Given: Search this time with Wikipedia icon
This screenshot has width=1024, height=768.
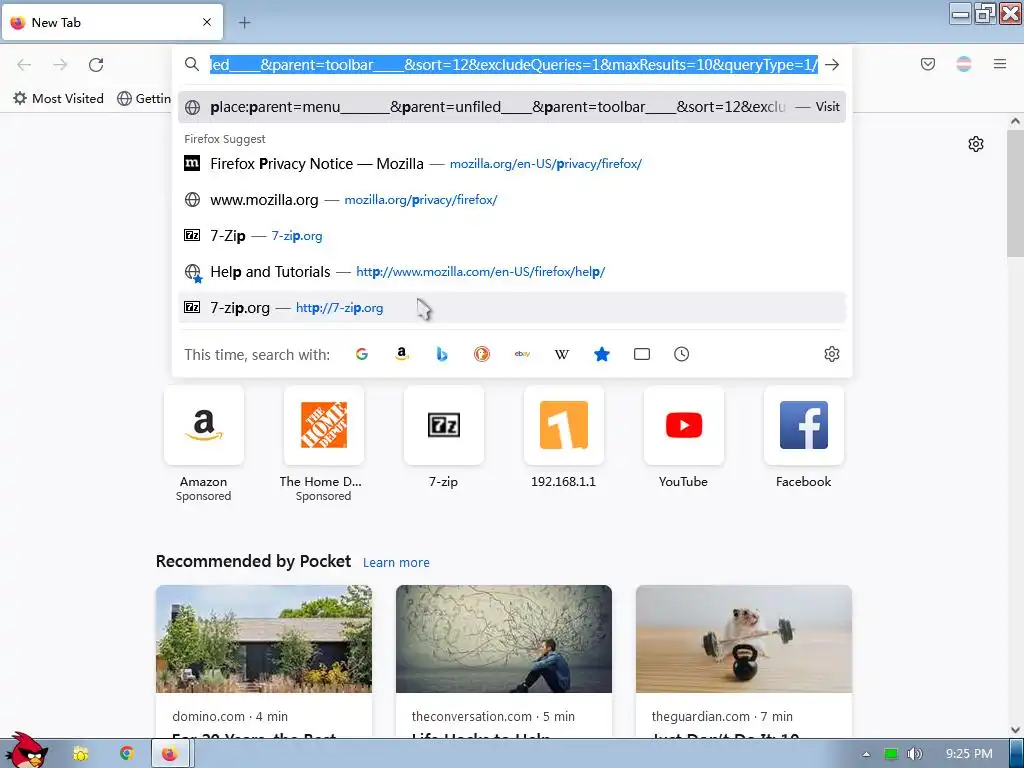Looking at the screenshot, I should coord(562,354).
